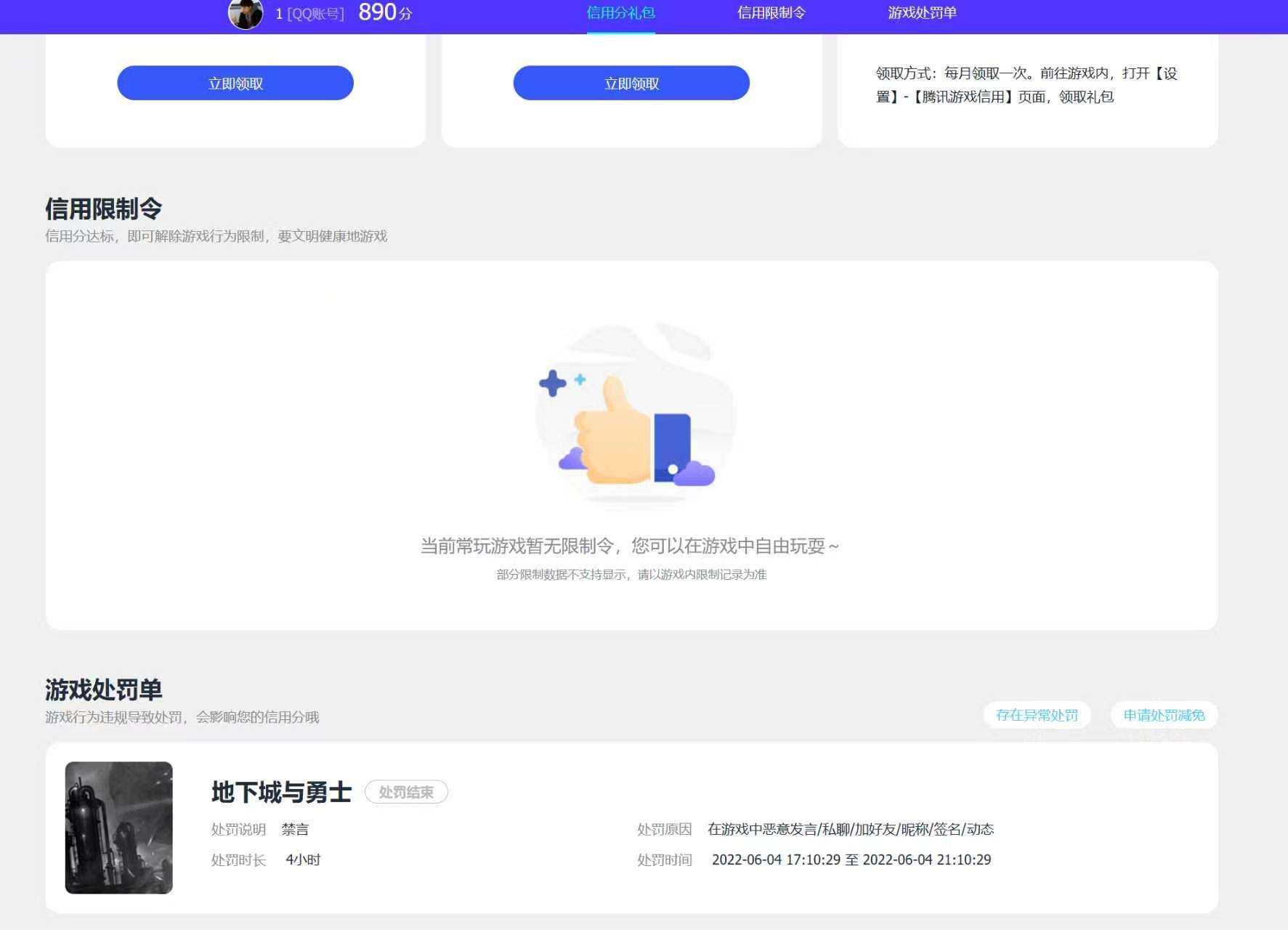
Task: Click the 信用限制令 section heading
Action: [104, 209]
